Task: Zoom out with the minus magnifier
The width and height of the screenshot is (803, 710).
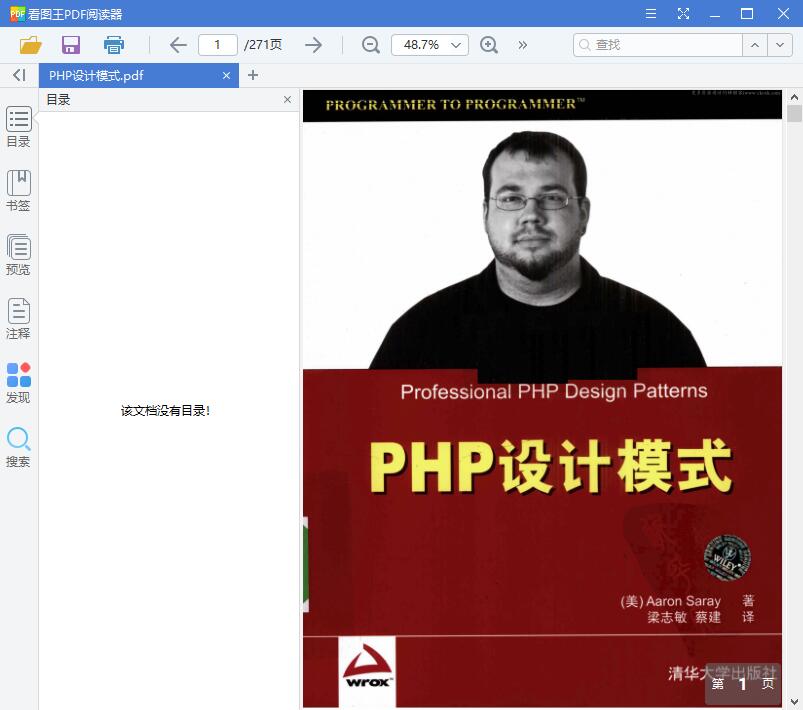Action: (370, 45)
